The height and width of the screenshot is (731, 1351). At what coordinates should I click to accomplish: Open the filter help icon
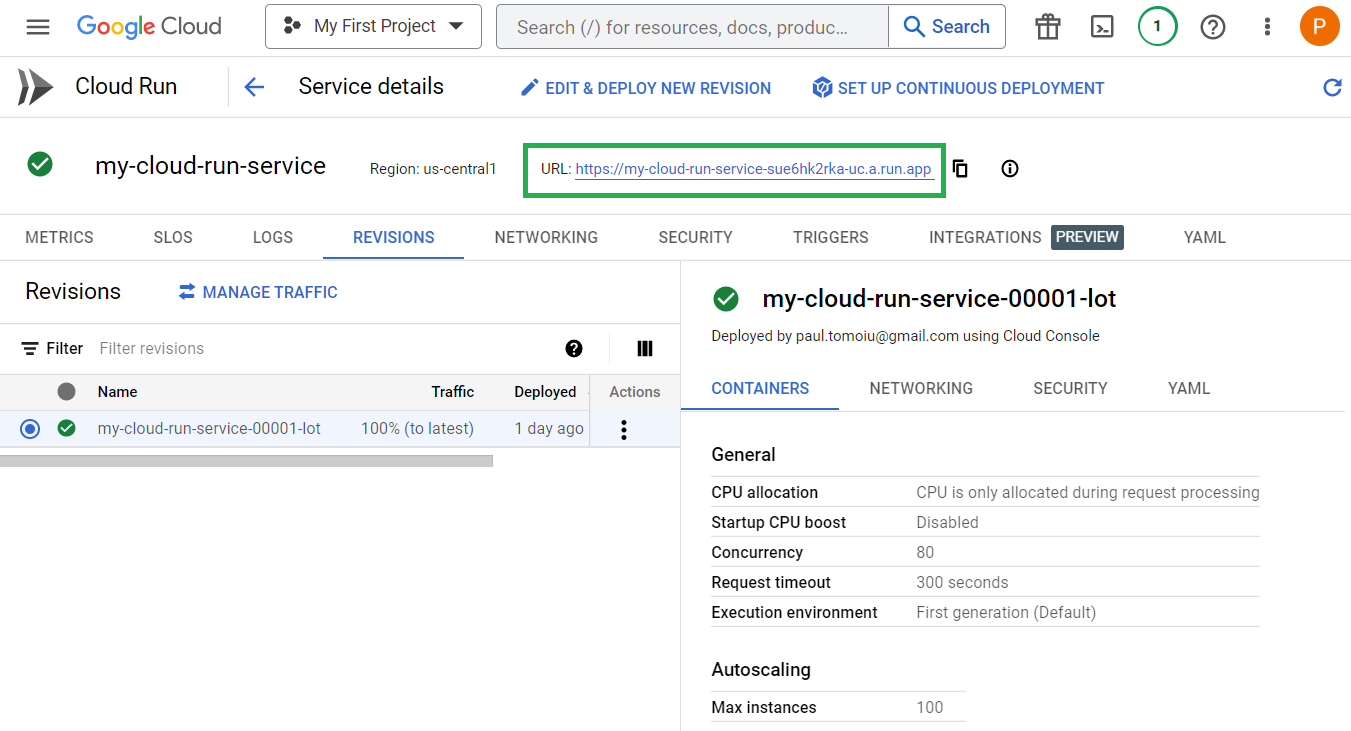574,348
